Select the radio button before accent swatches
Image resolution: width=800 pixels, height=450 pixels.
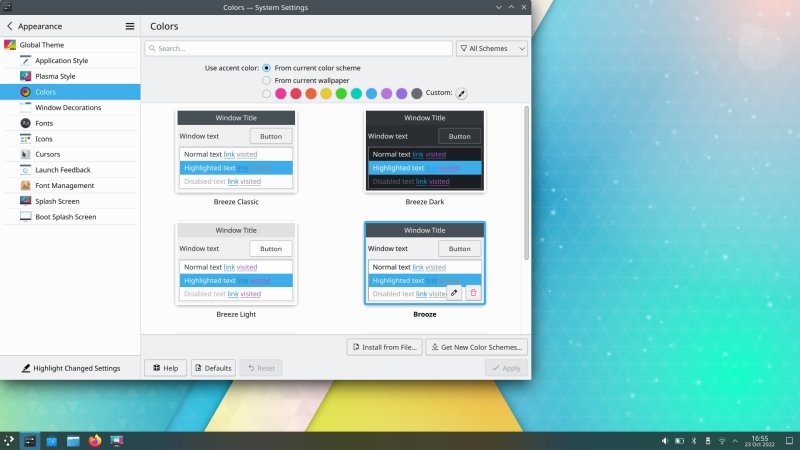(x=266, y=93)
